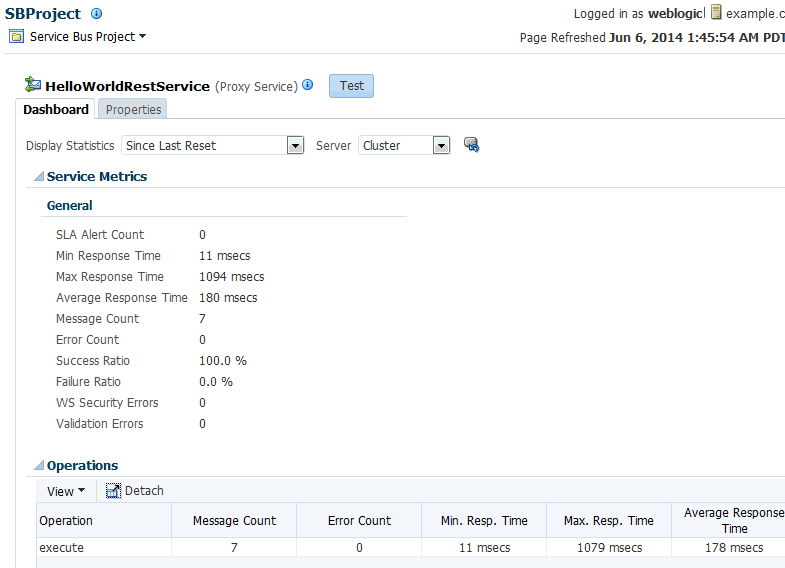Open the Server Cluster combo box

[x=404, y=146]
